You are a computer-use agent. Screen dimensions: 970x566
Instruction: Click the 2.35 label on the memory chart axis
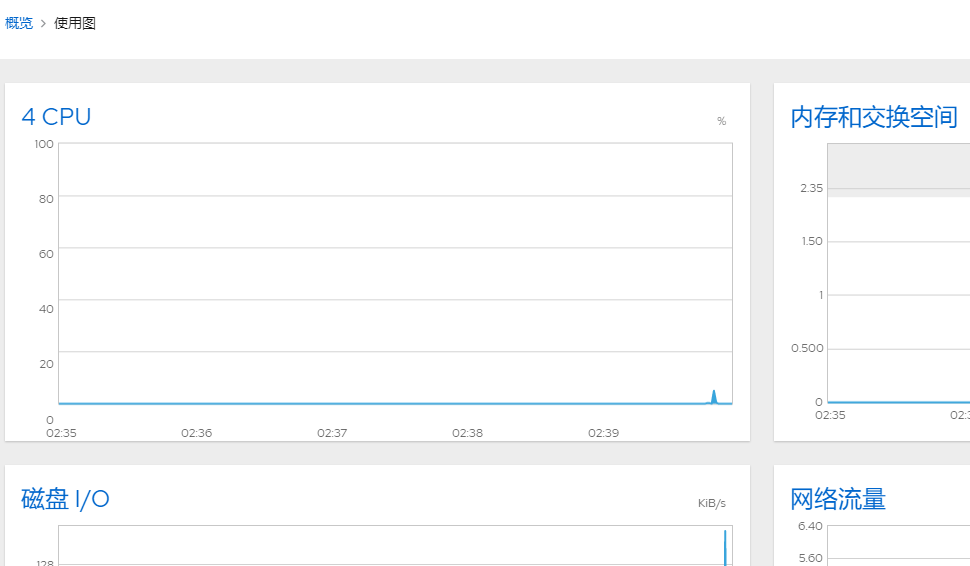click(x=811, y=188)
